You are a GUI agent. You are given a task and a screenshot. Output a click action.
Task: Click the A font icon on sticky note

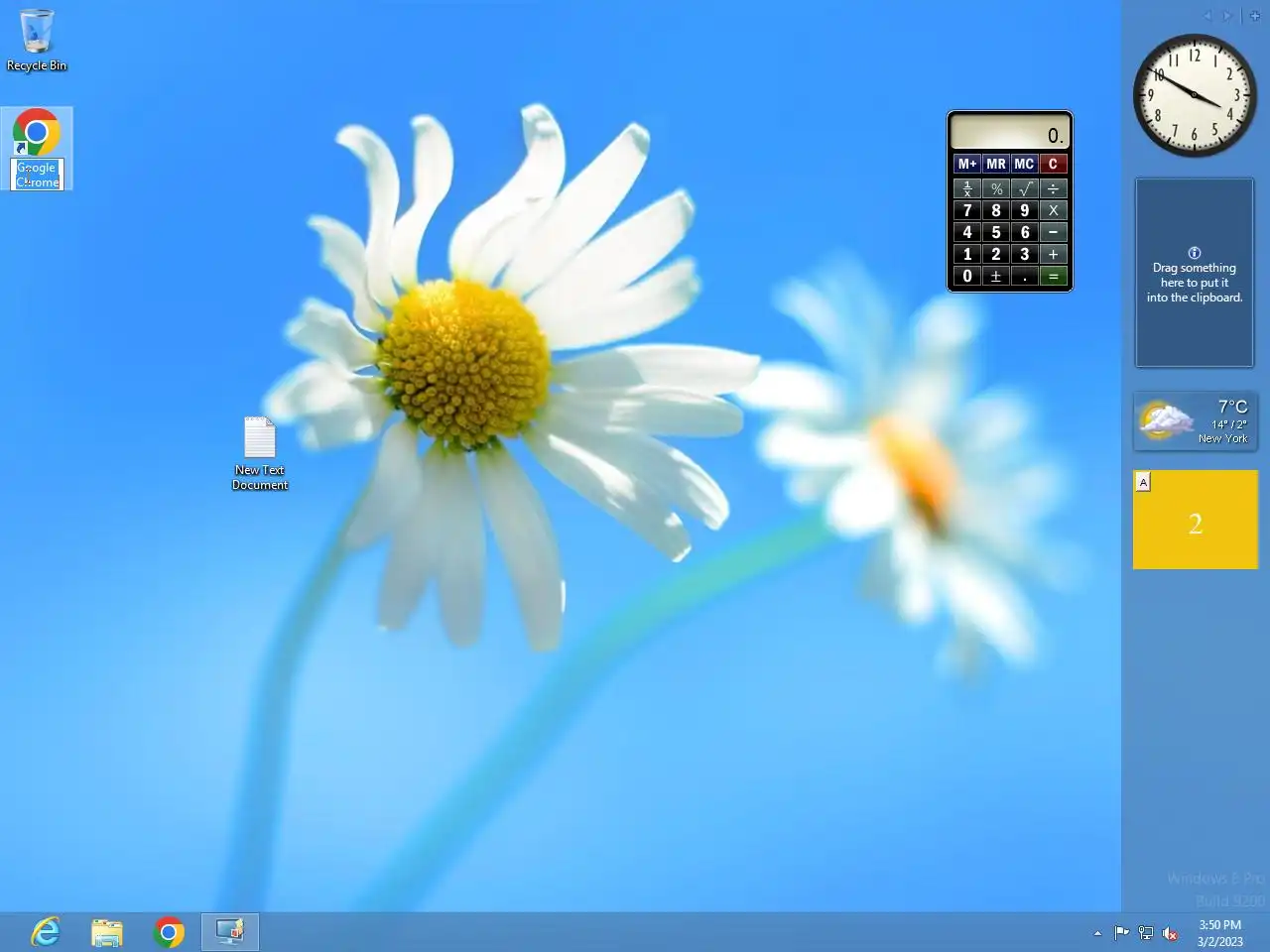click(x=1143, y=482)
